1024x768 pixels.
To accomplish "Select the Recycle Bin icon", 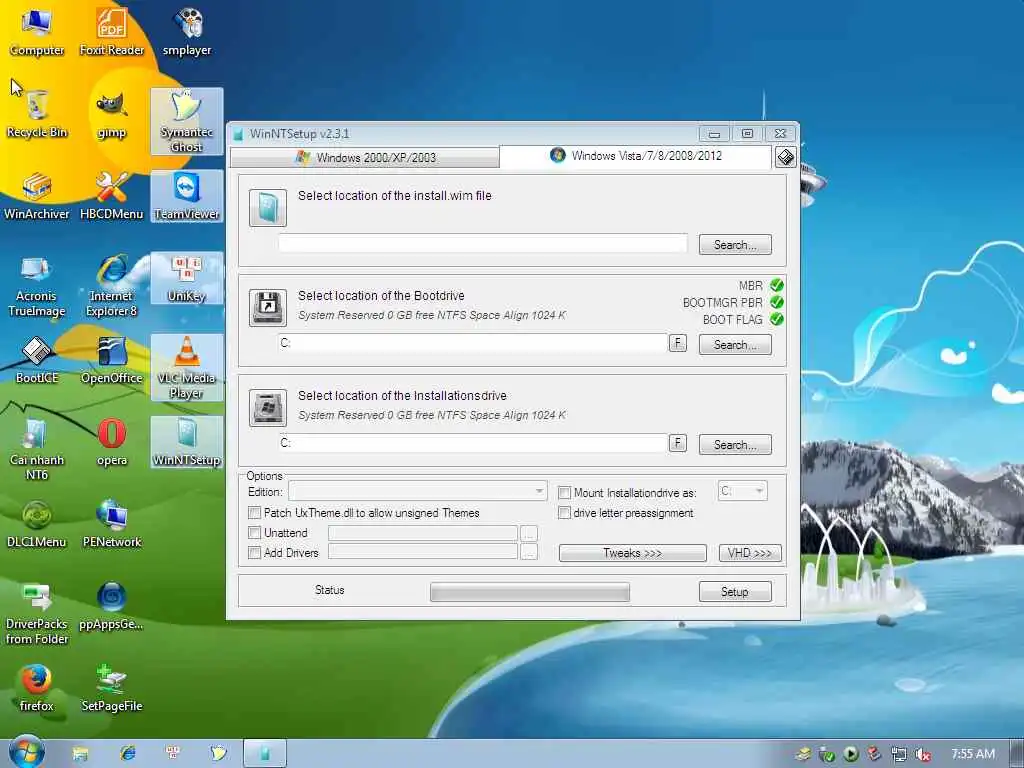I will 37,114.
